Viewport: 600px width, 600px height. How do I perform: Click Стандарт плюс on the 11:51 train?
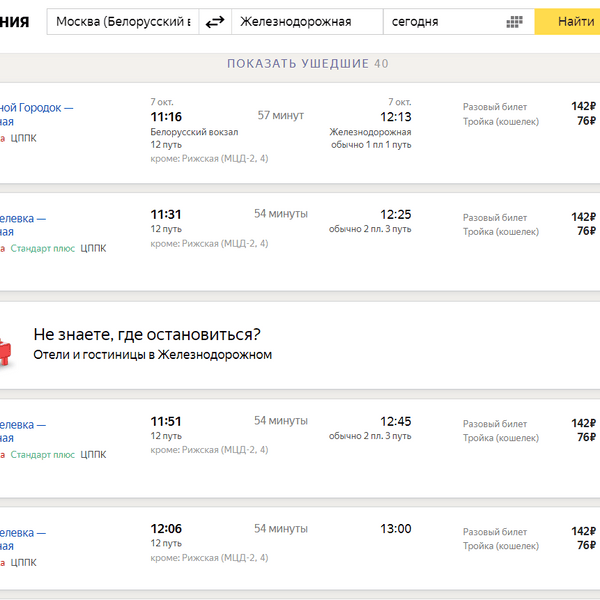42,454
